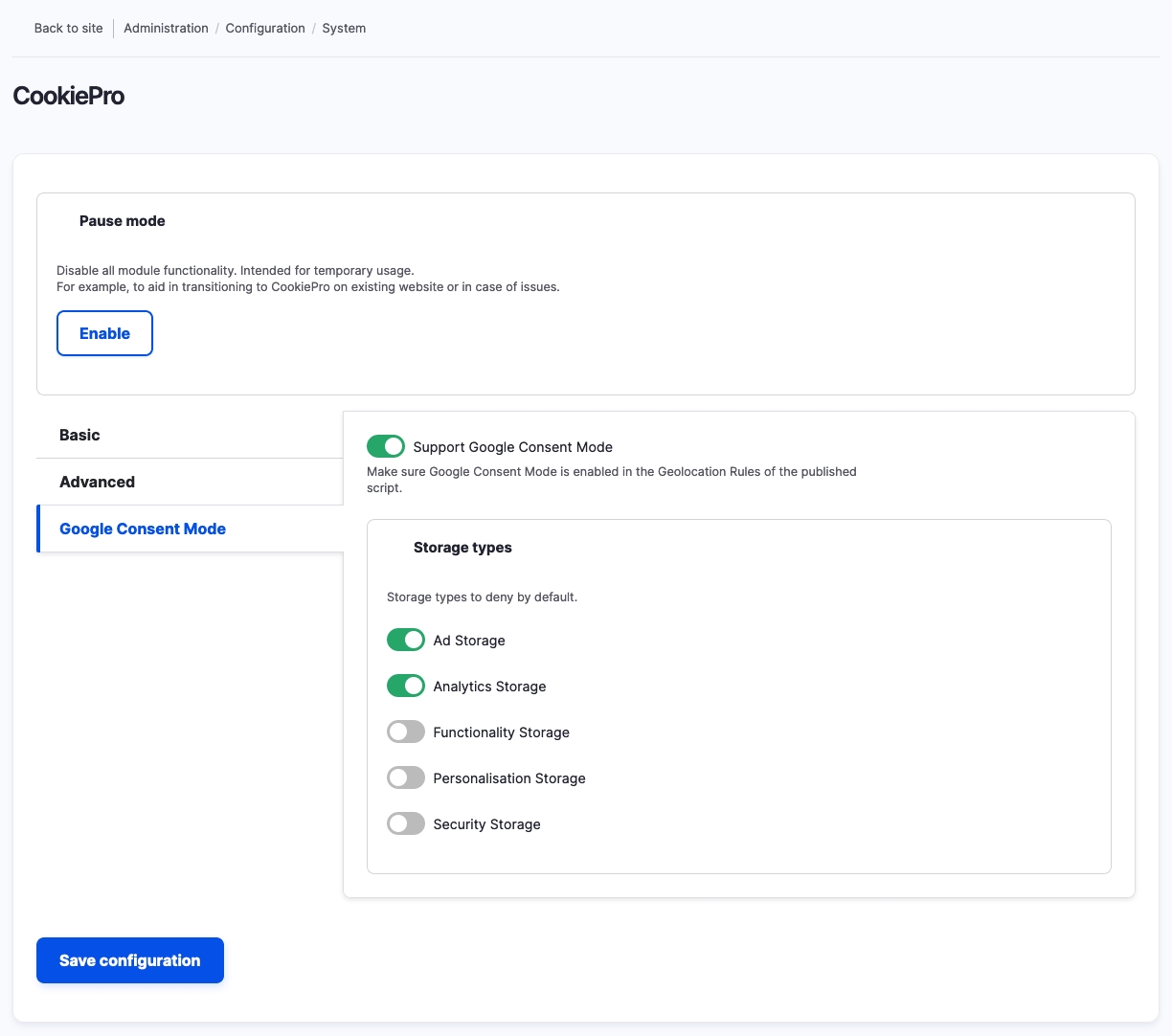1172x1036 pixels.
Task: Click the Storage types legend text
Action: [x=462, y=548]
